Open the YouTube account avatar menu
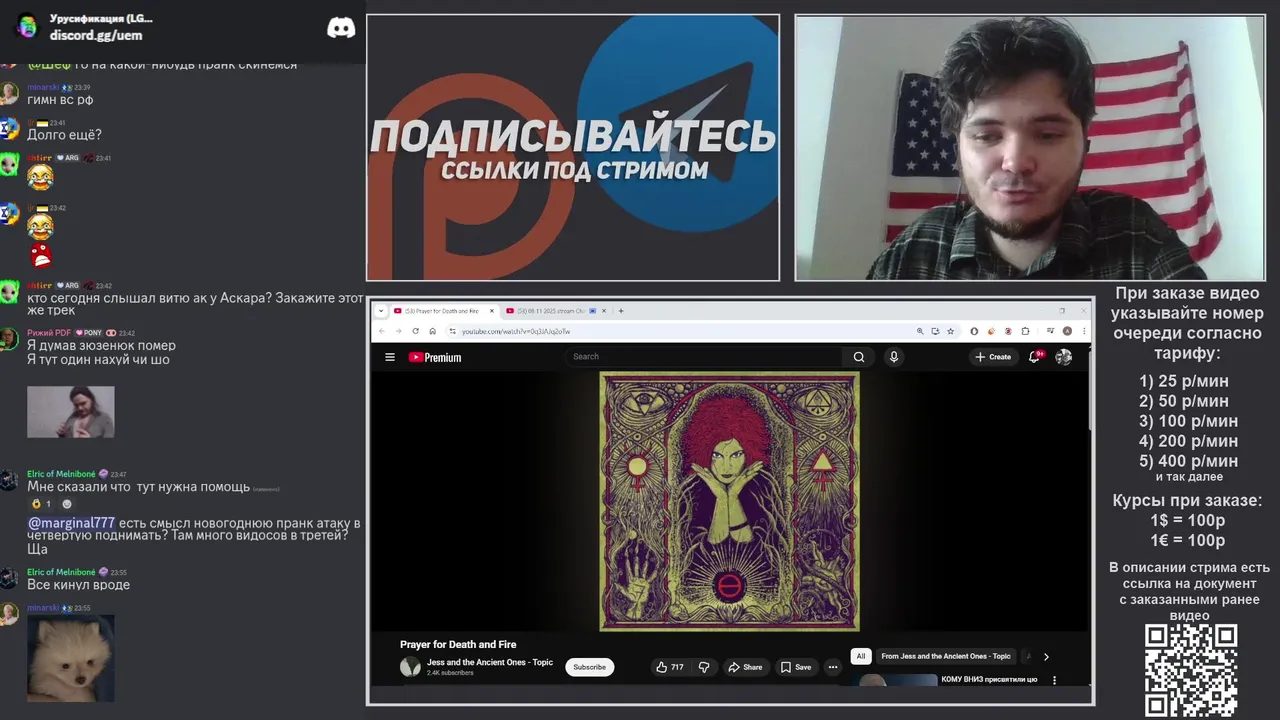 (x=1063, y=357)
